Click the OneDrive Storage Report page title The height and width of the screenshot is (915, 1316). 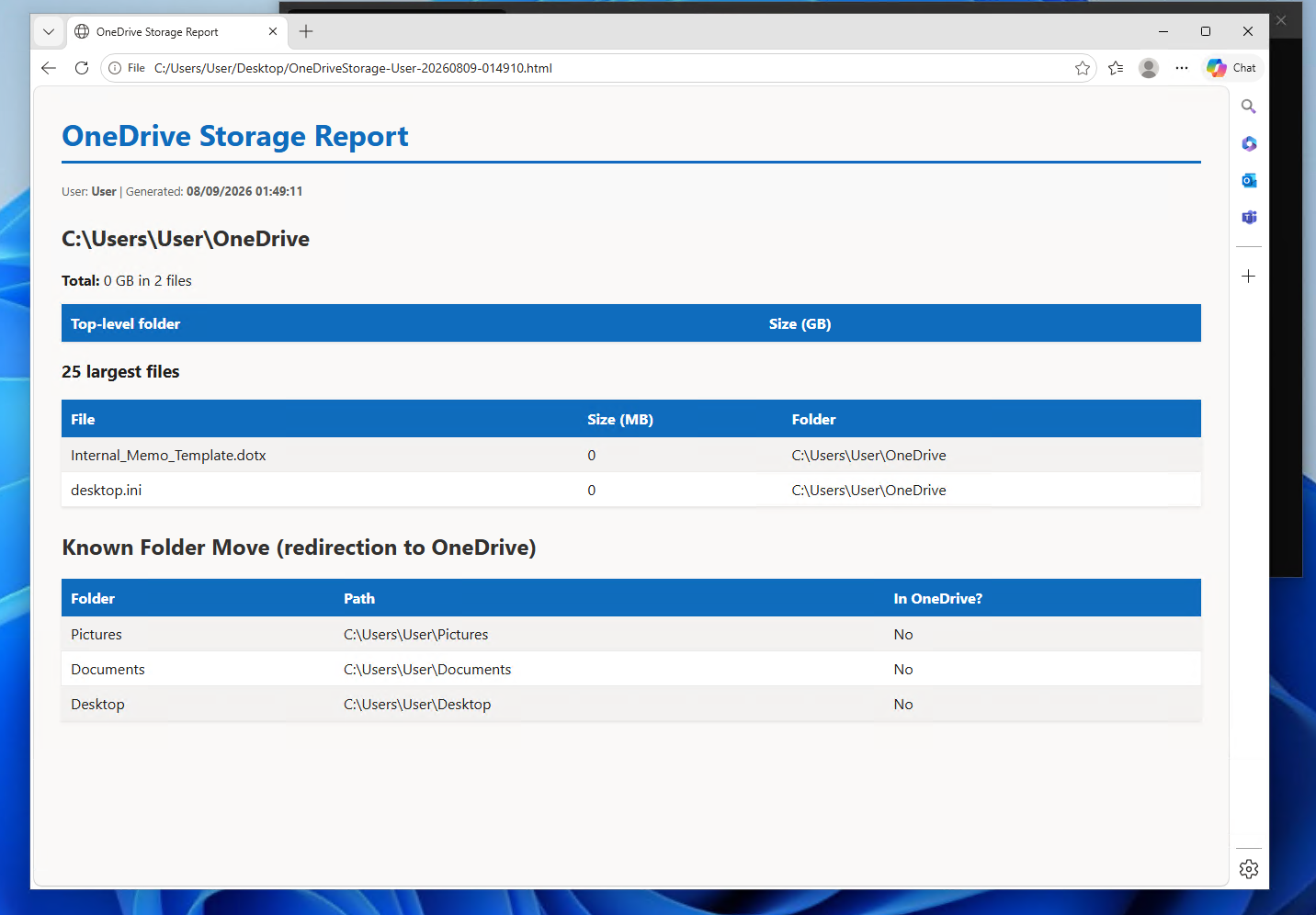coord(235,136)
